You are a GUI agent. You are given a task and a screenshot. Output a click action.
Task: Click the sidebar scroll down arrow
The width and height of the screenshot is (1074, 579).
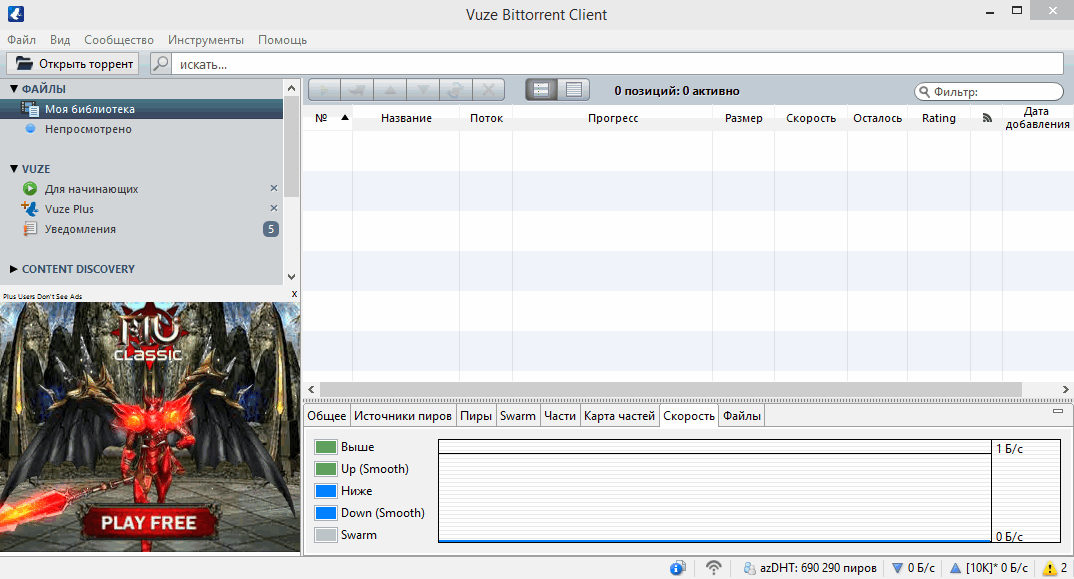pyautogui.click(x=292, y=277)
